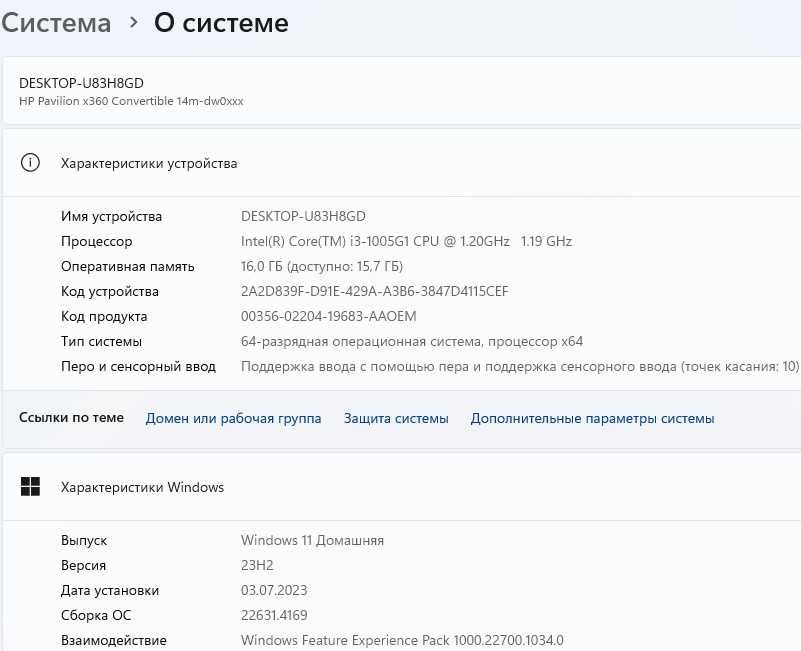Click the HP Pavilion x360 Convertible model text

131,101
